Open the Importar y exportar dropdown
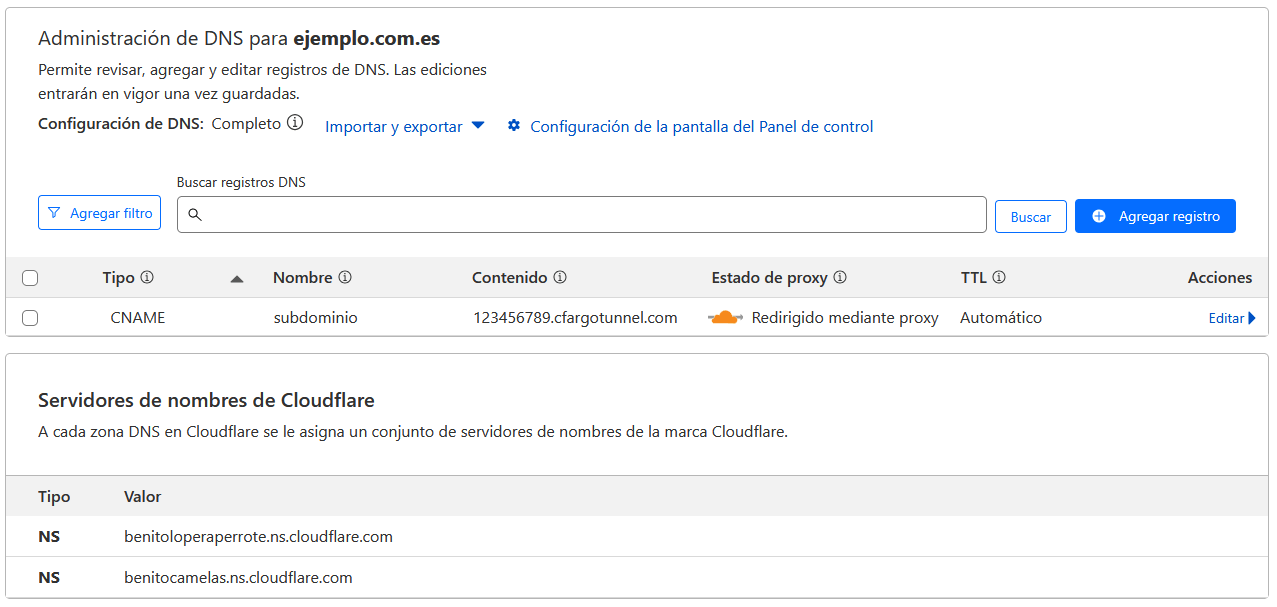Screen dimensions: 1277x607 coord(404,127)
